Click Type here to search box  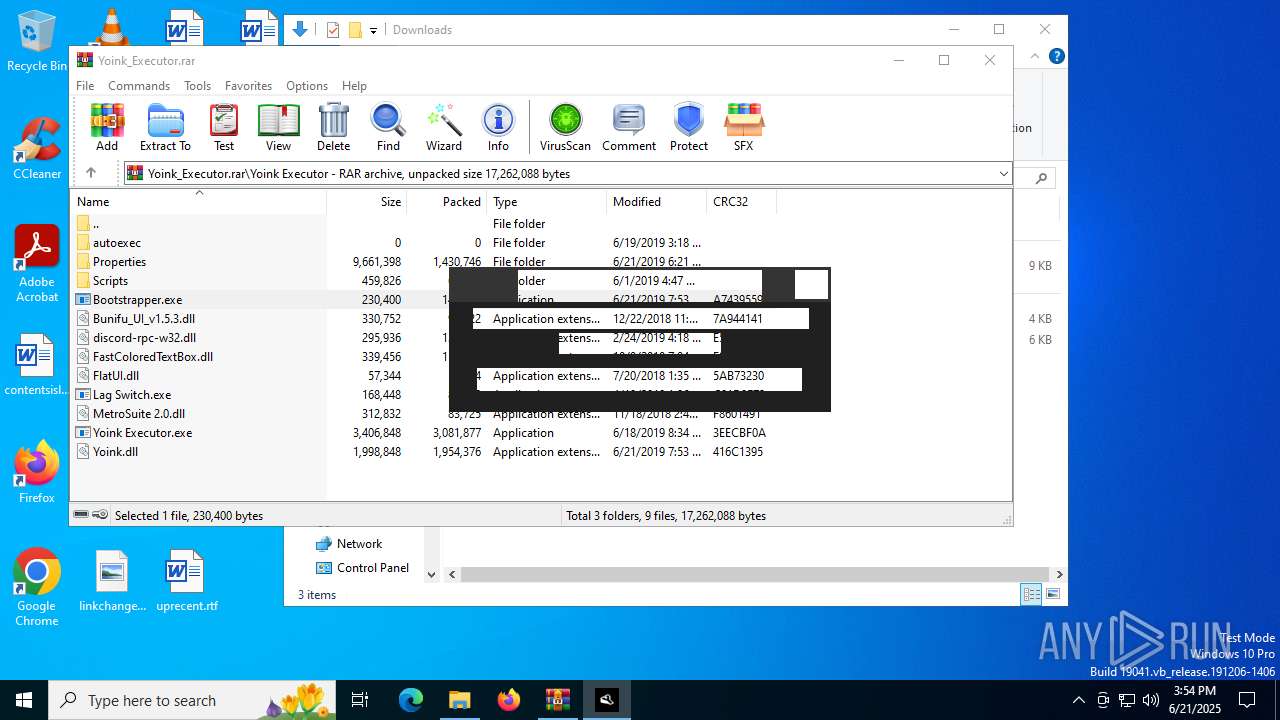pos(190,700)
